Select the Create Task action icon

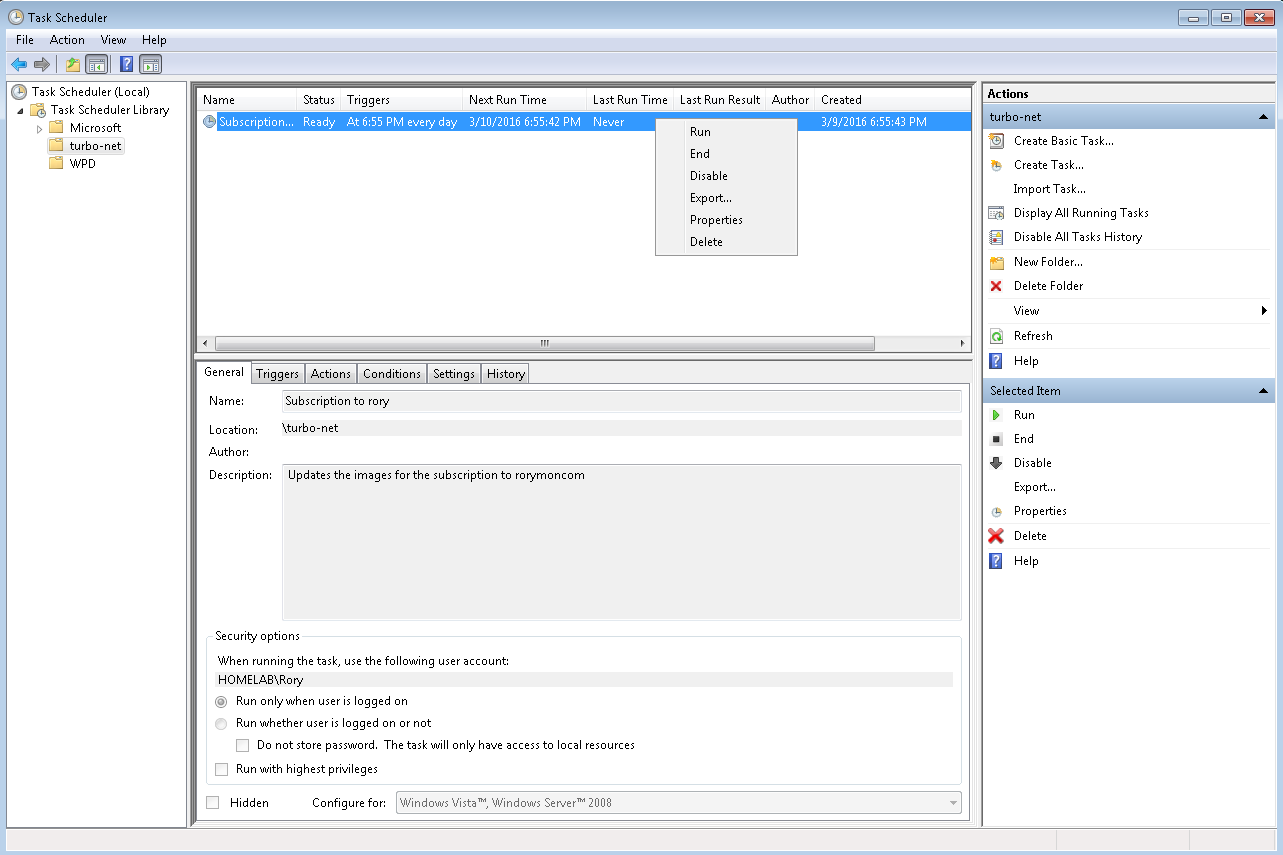click(994, 165)
